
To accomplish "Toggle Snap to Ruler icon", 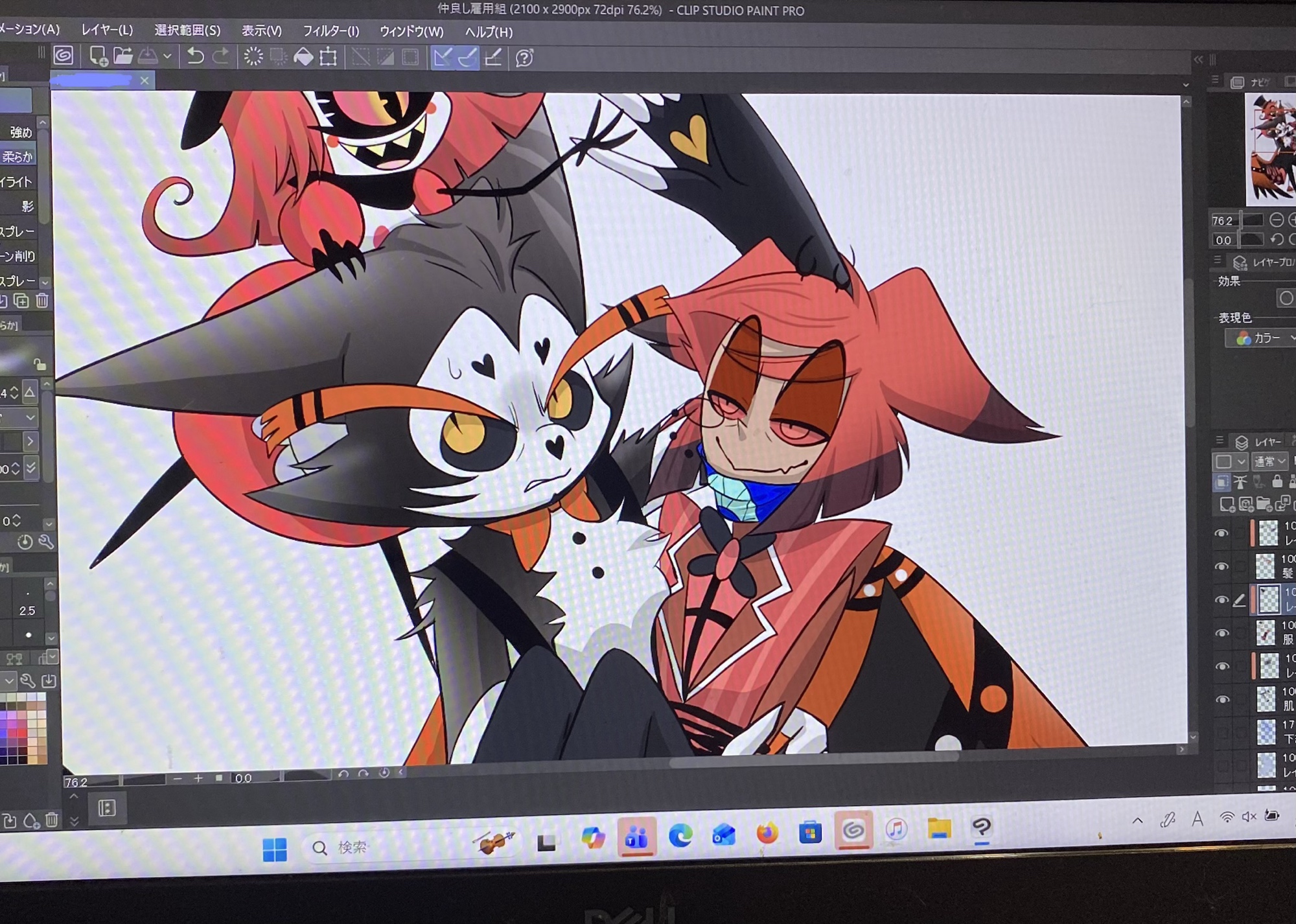I will 443,58.
